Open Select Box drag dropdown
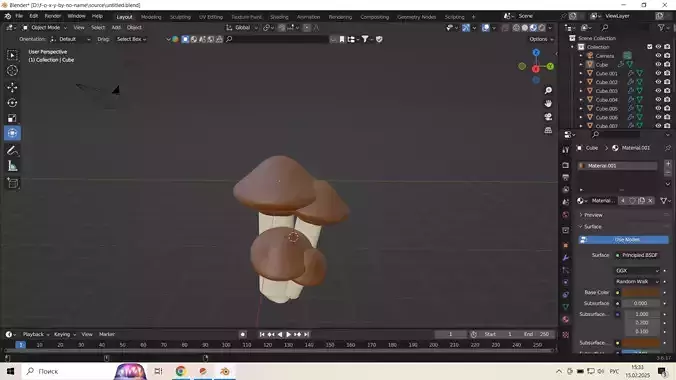Image resolution: width=676 pixels, height=380 pixels. click(x=131, y=39)
